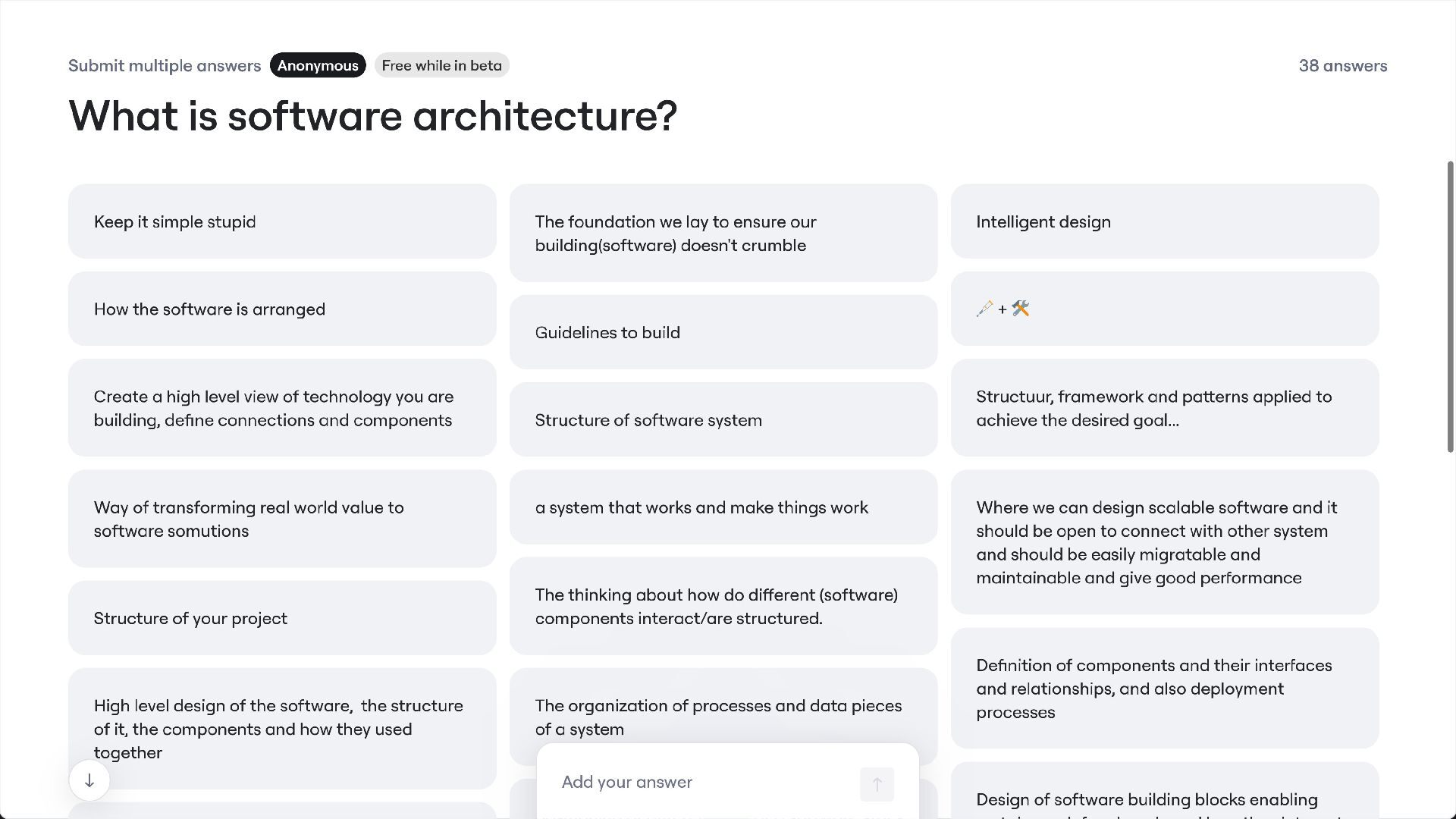This screenshot has height=819, width=1456.
Task: Click the Submit multiple answers label
Action: pyautogui.click(x=165, y=66)
